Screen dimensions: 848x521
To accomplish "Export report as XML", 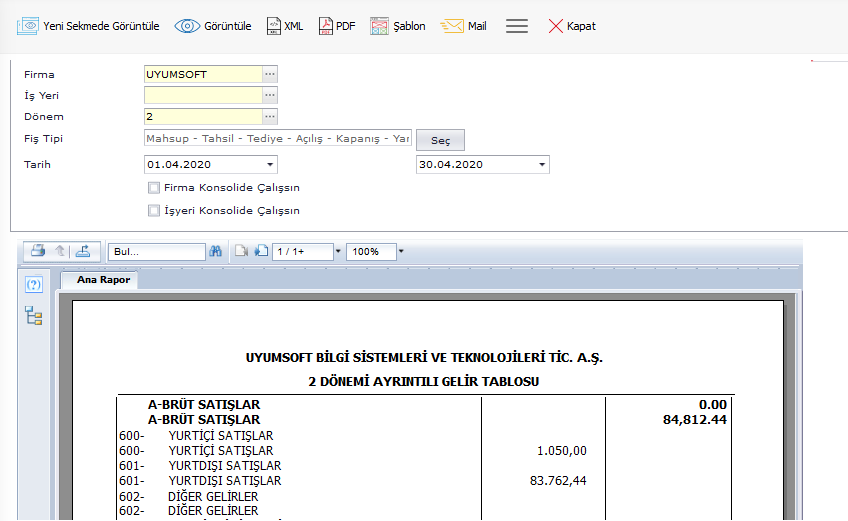I will click(x=285, y=26).
